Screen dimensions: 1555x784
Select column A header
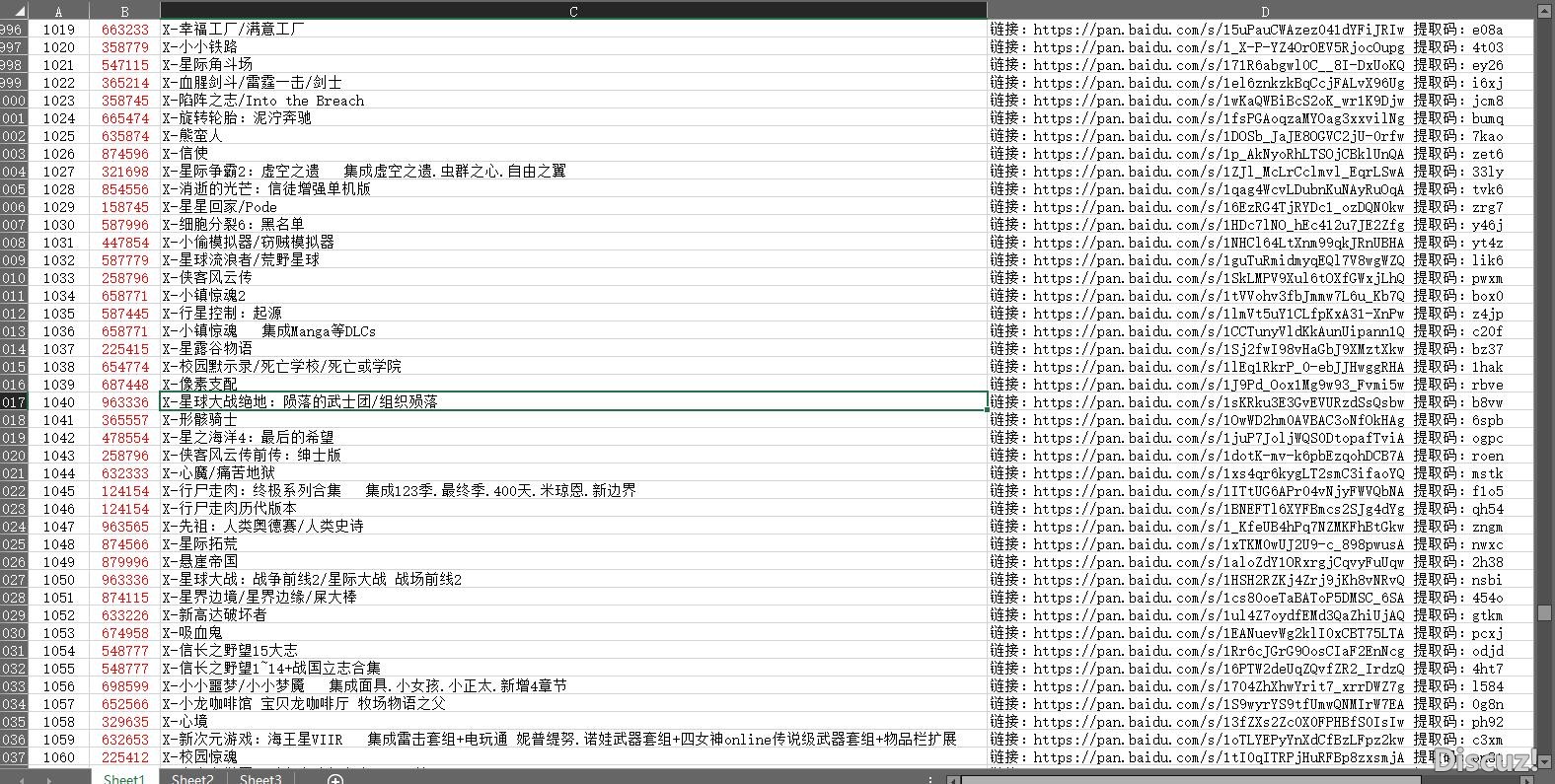click(58, 11)
